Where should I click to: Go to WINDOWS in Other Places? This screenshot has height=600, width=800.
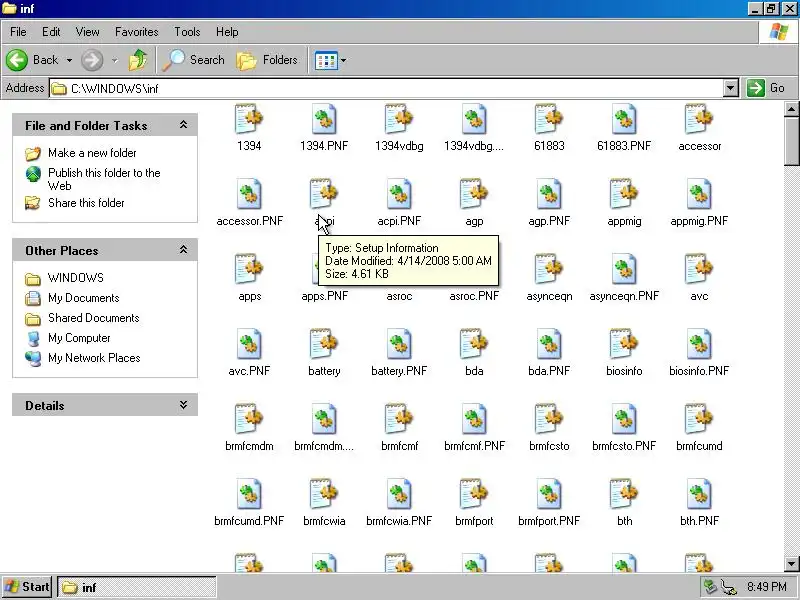(76, 278)
